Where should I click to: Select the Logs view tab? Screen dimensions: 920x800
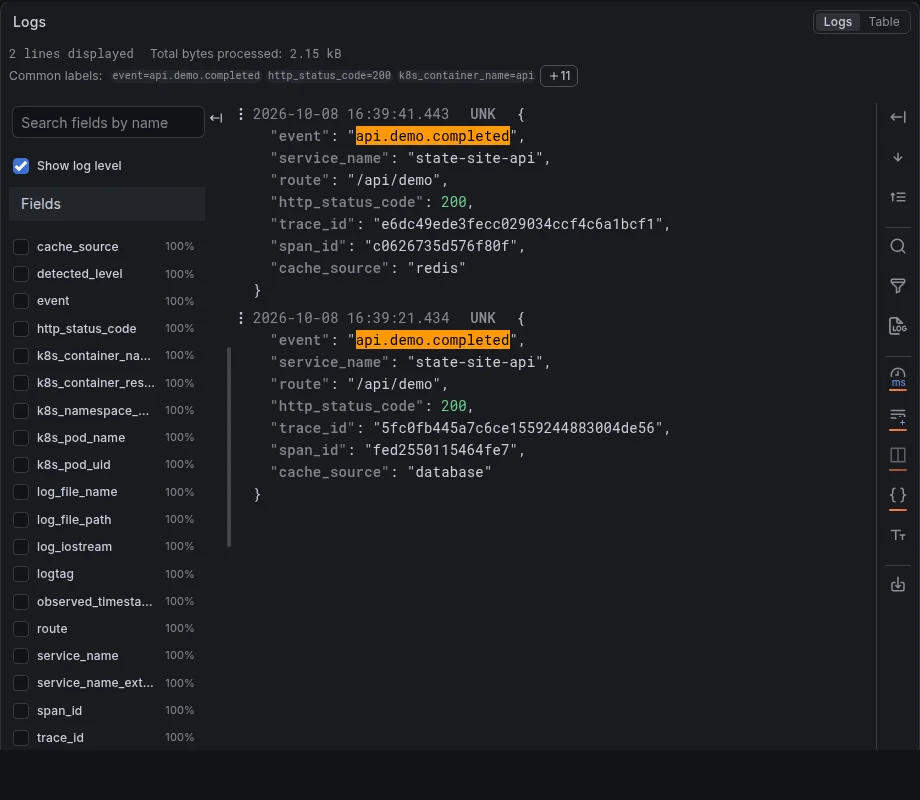tap(837, 22)
